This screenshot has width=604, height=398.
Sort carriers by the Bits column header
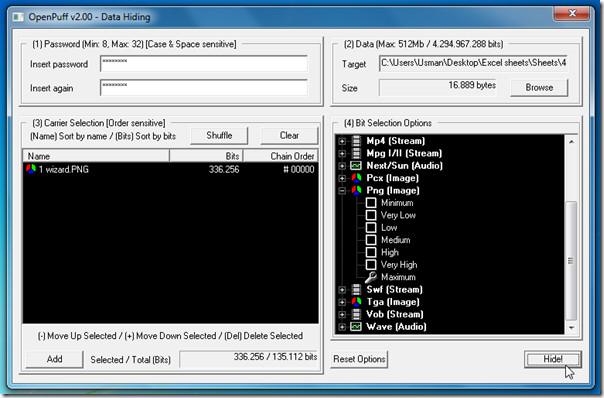[x=206, y=156]
